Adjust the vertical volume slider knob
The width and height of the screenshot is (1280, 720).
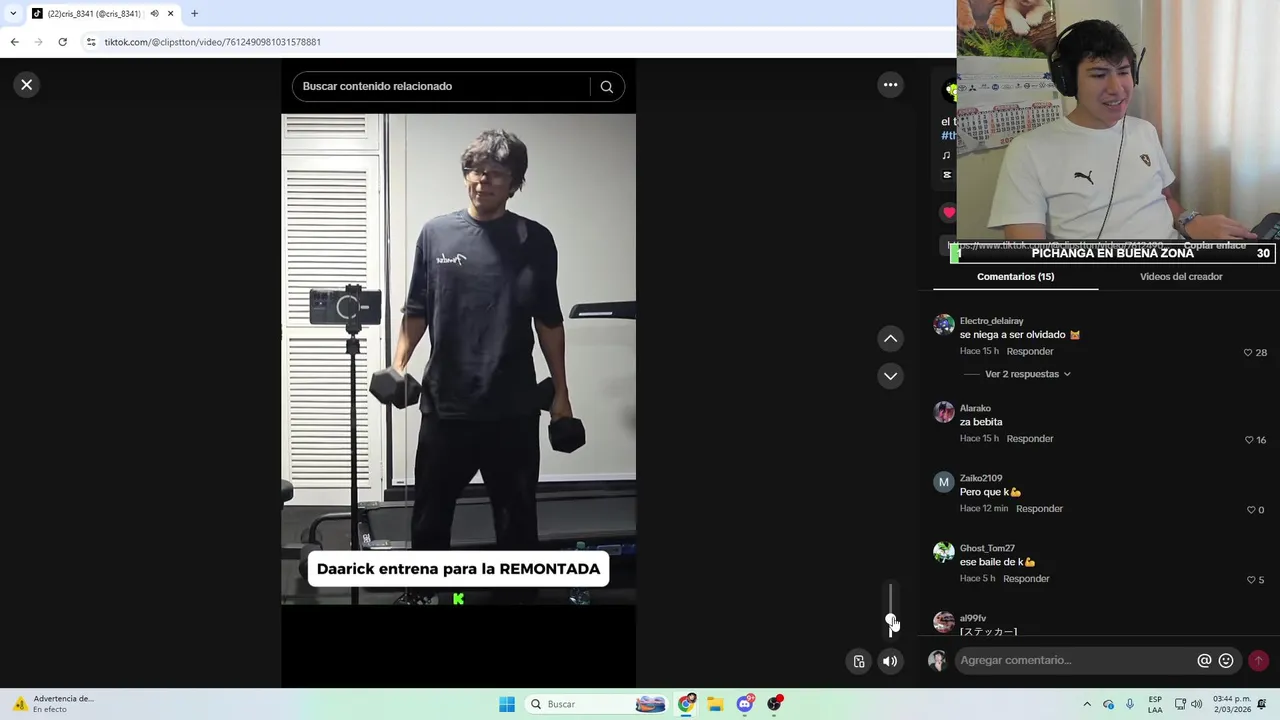pos(890,621)
